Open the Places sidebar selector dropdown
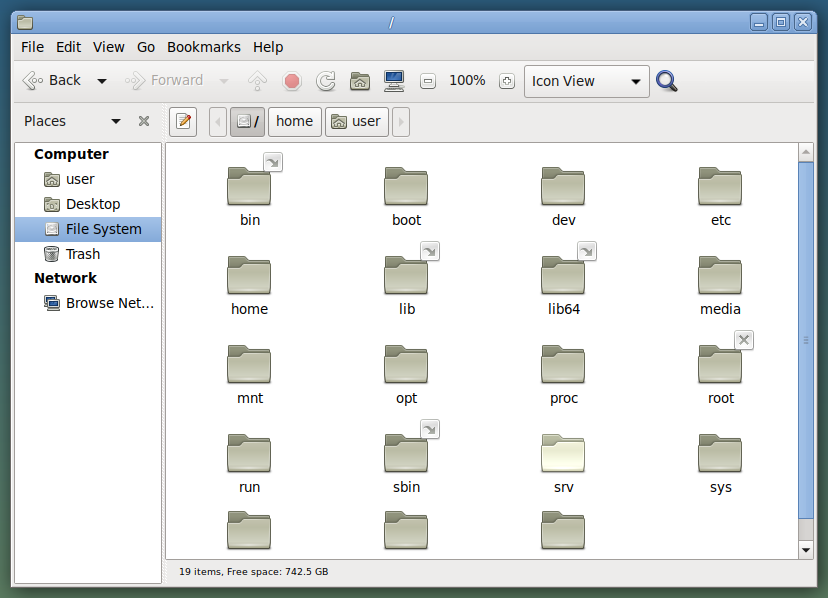 click(x=116, y=121)
